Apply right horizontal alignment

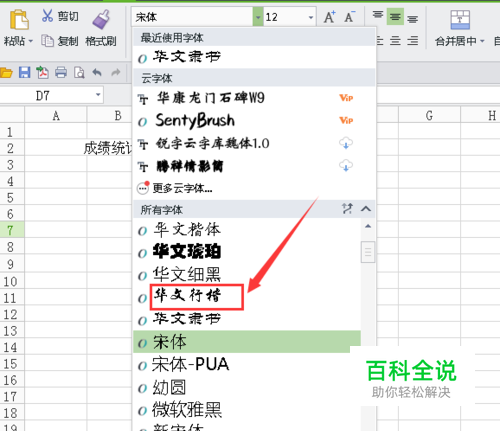pos(412,41)
